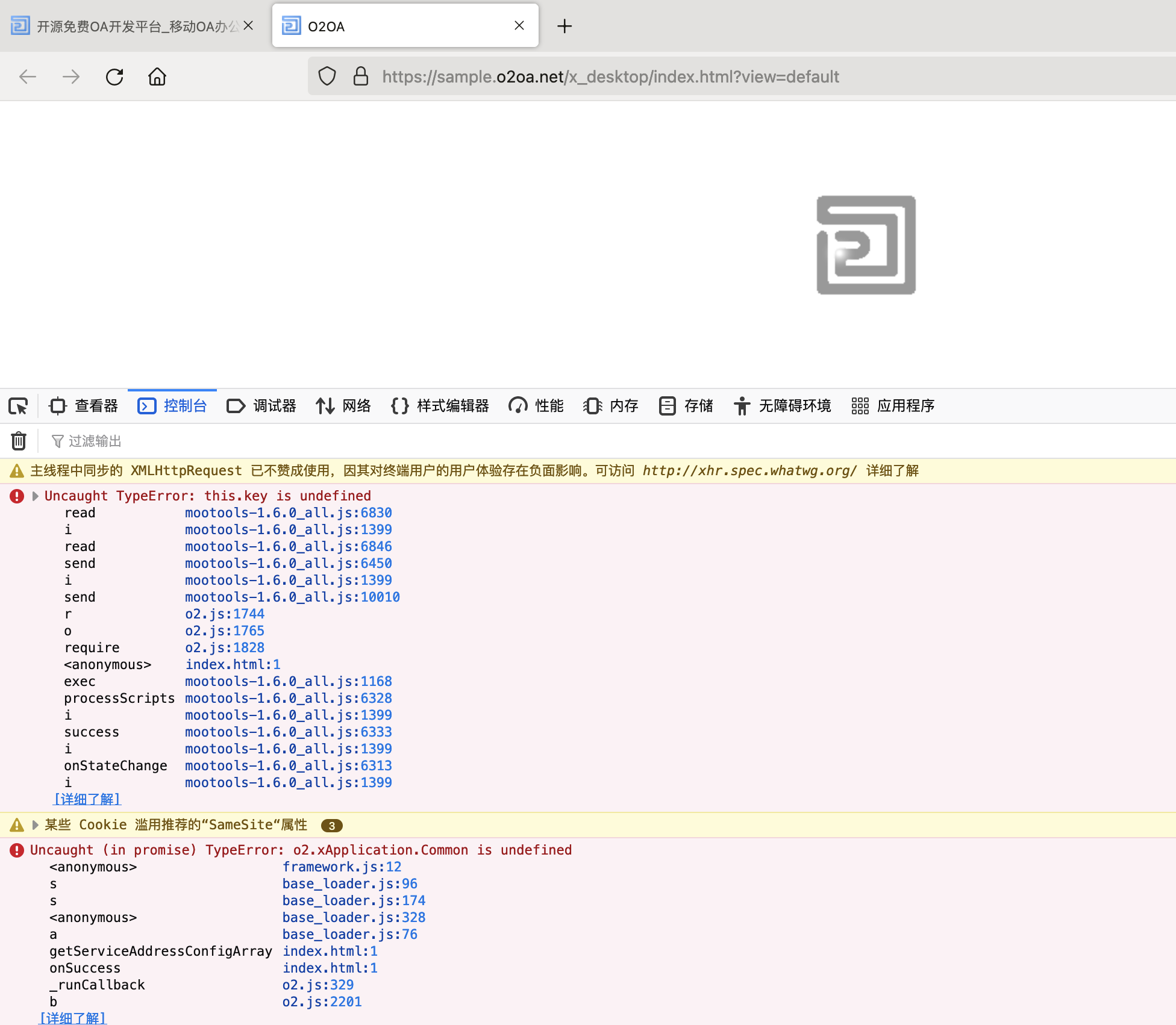Open the 调试器 debugger panel
This screenshot has height=1025, width=1176.
click(x=261, y=406)
